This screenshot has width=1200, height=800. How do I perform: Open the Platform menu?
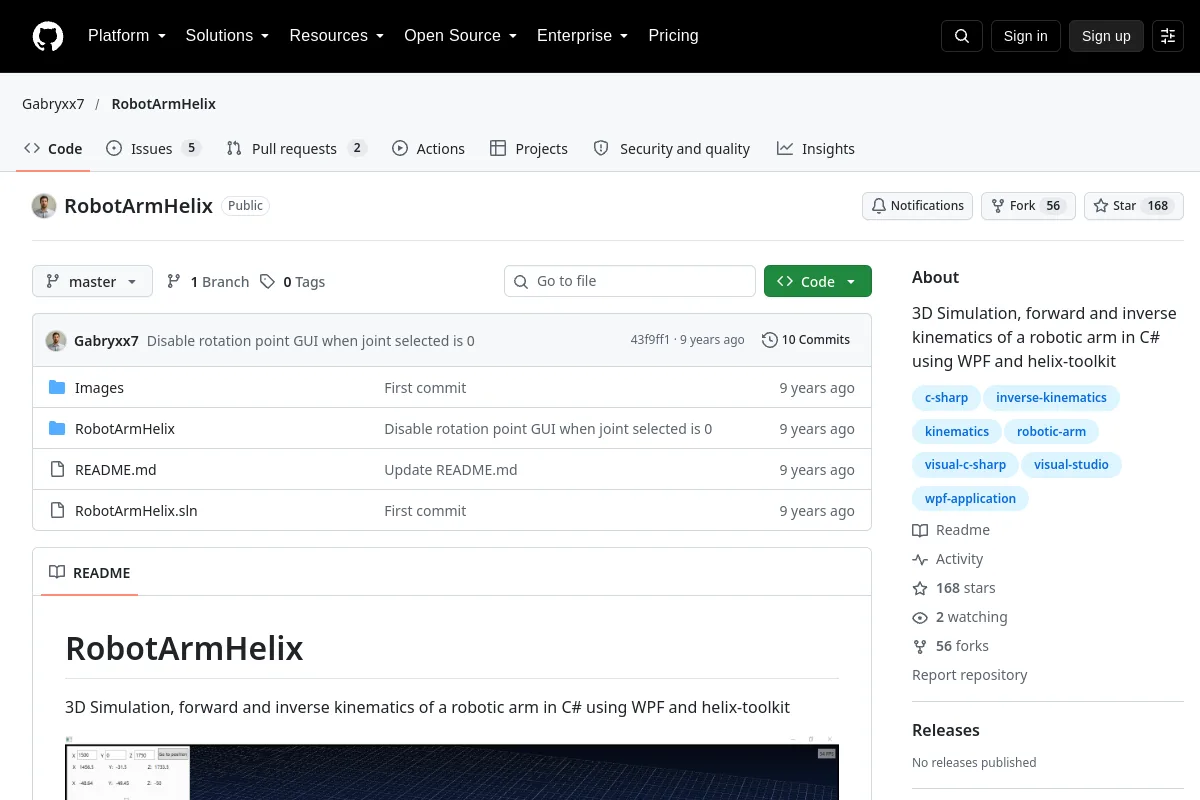[127, 36]
